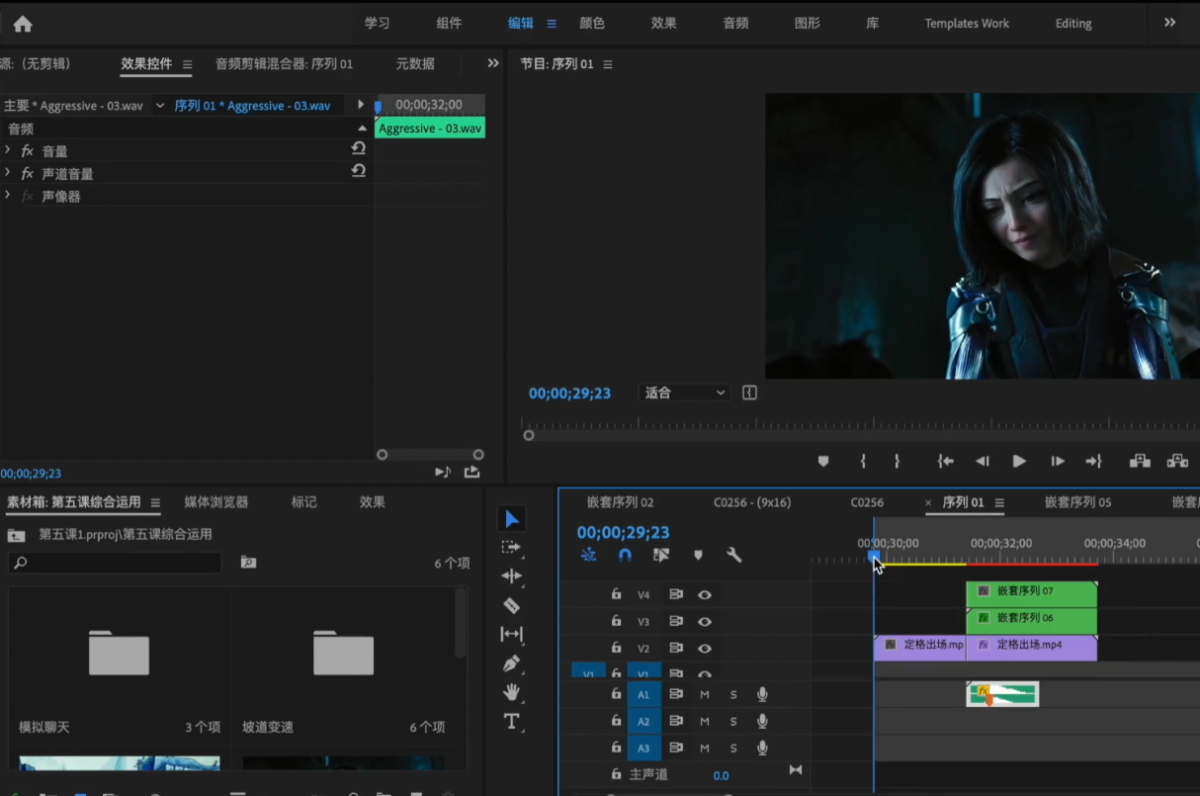The width and height of the screenshot is (1200, 796).
Task: Open the zoom level dropdown showing 适合
Action: point(685,393)
